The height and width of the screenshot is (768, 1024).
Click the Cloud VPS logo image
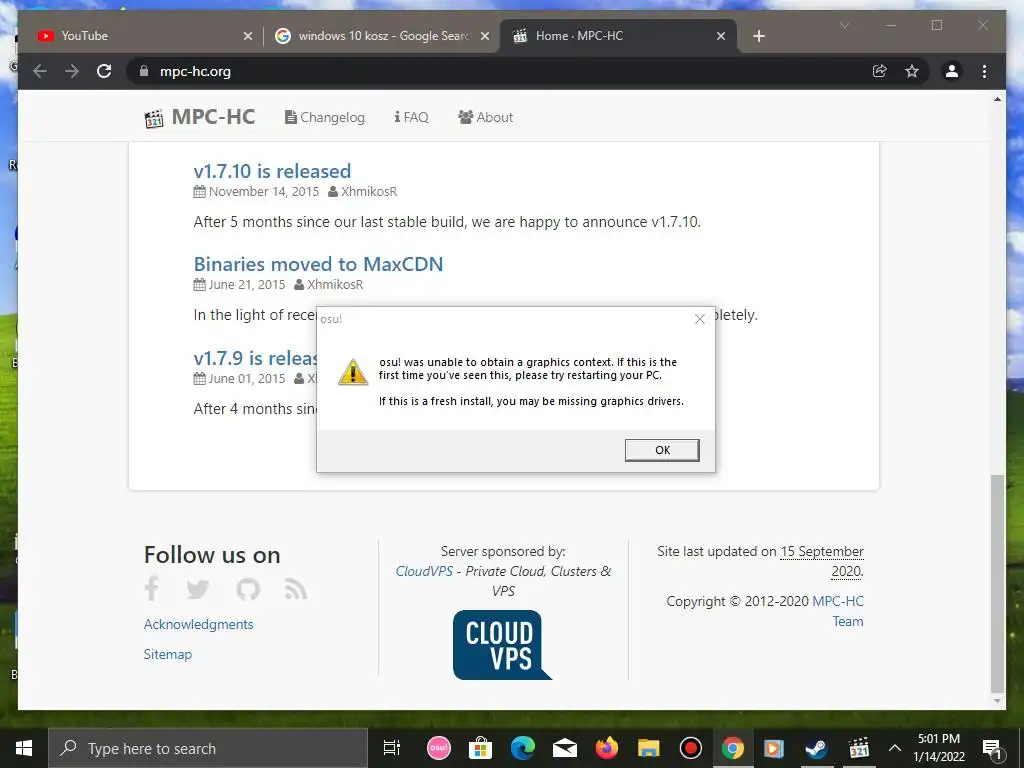502,645
